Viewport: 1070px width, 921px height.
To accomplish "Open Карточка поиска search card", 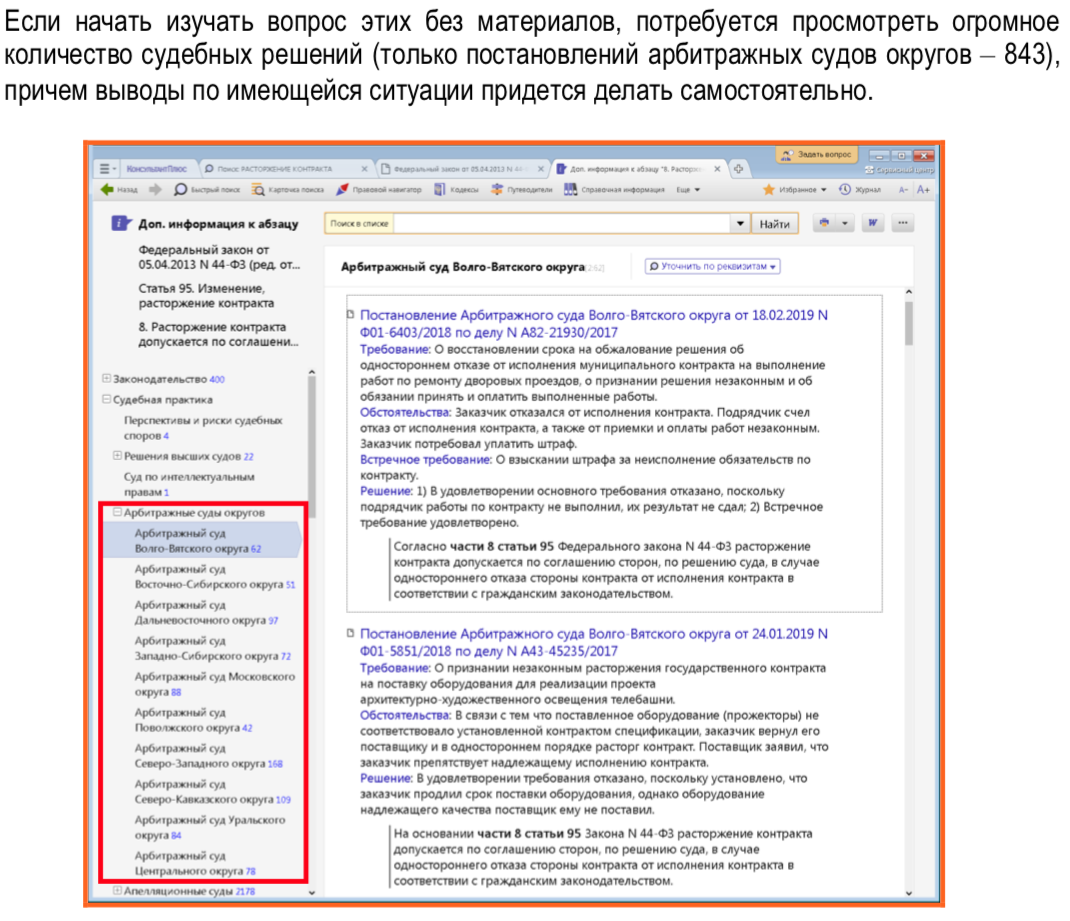I will (288, 189).
